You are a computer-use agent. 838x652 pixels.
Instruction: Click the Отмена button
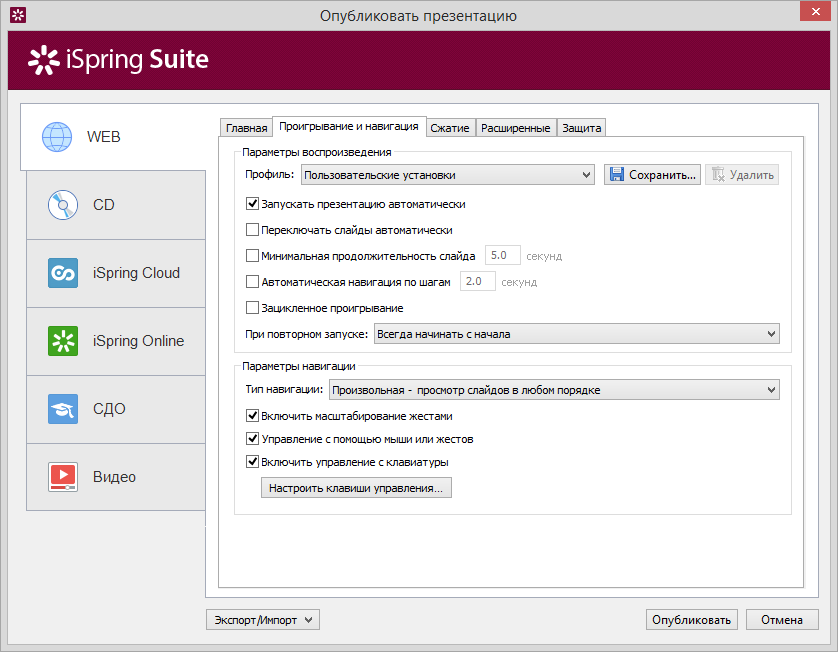(782, 620)
